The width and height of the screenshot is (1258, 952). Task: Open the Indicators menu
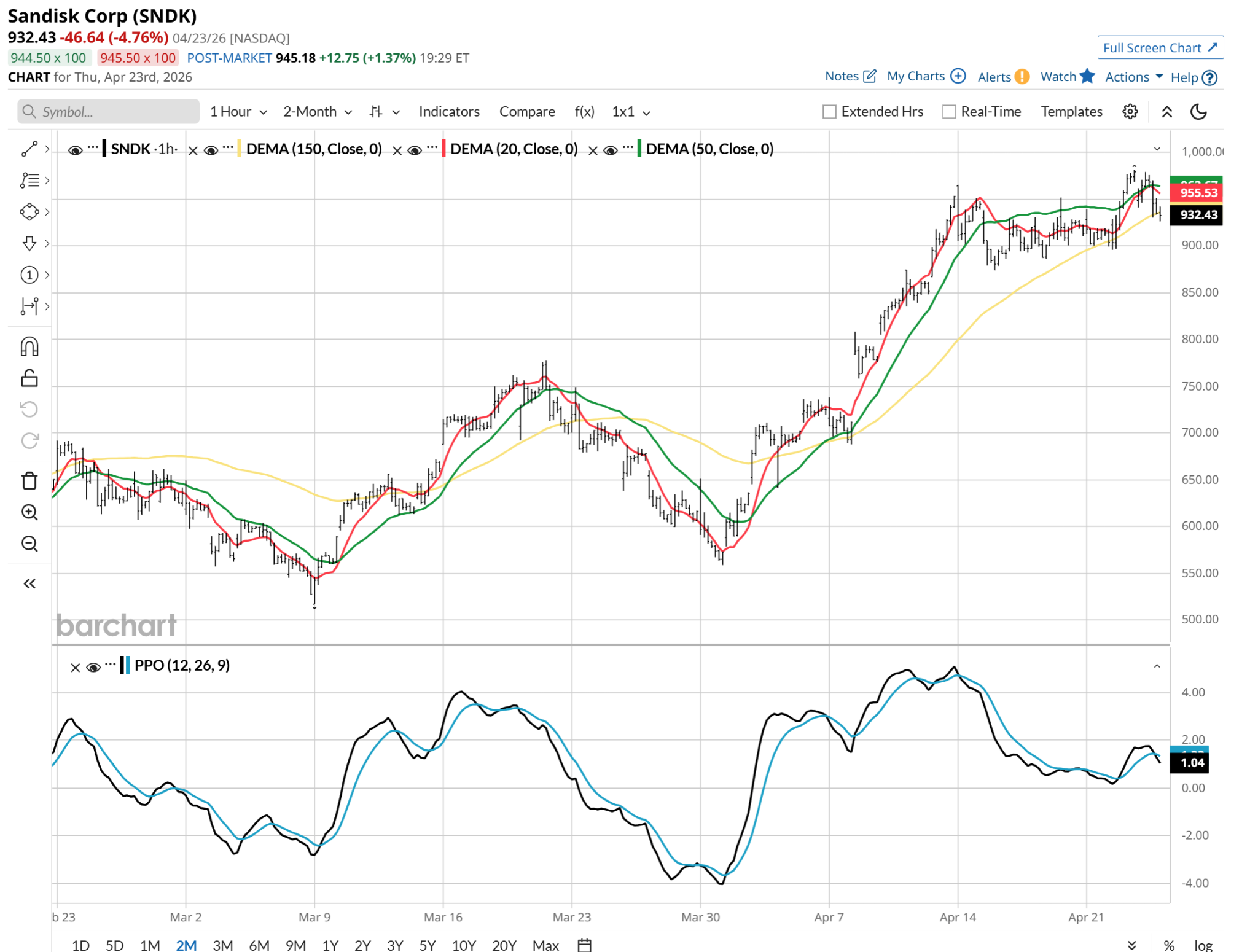coord(448,112)
